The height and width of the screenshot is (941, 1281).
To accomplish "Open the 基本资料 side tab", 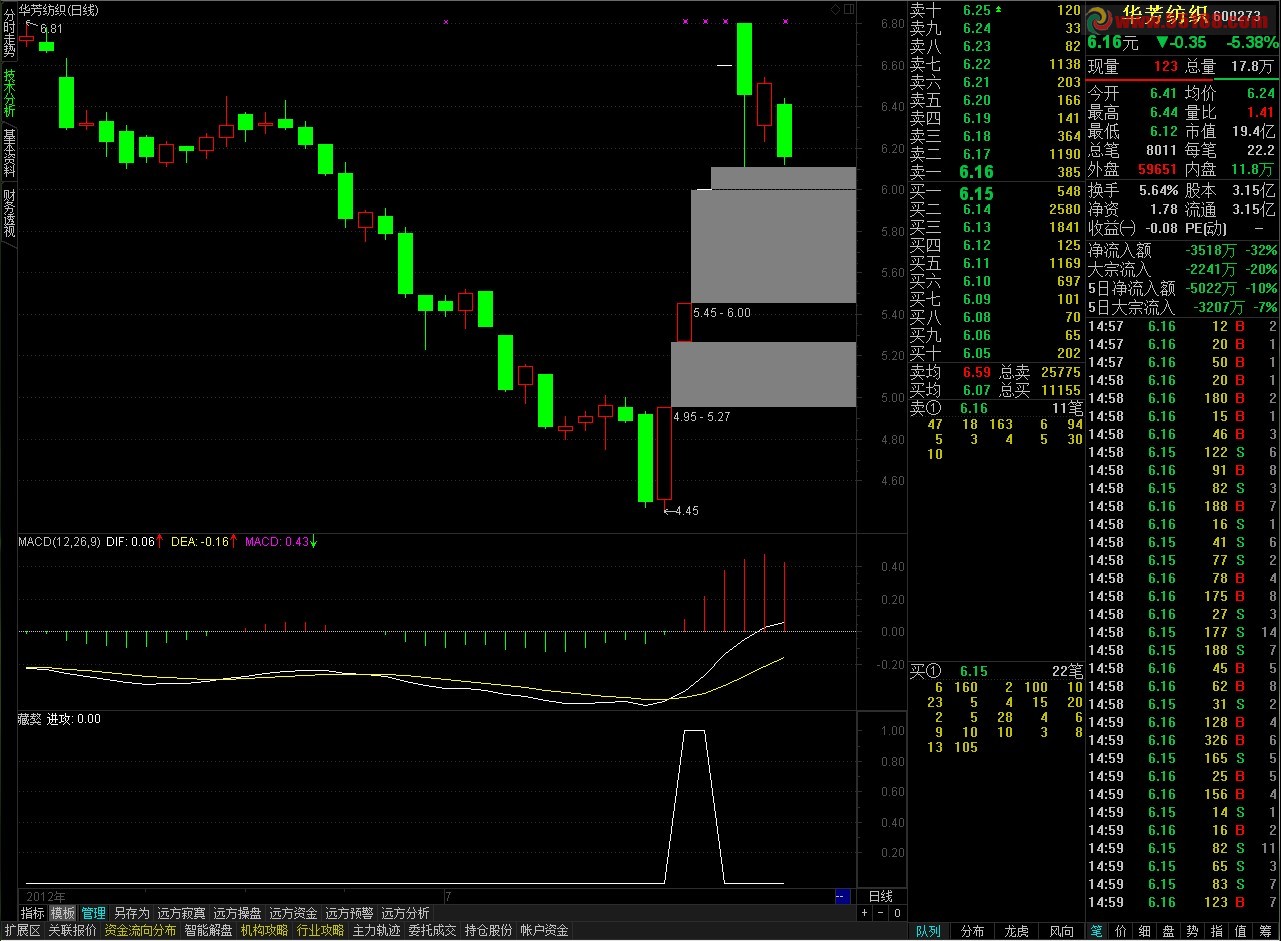I will click(x=9, y=153).
